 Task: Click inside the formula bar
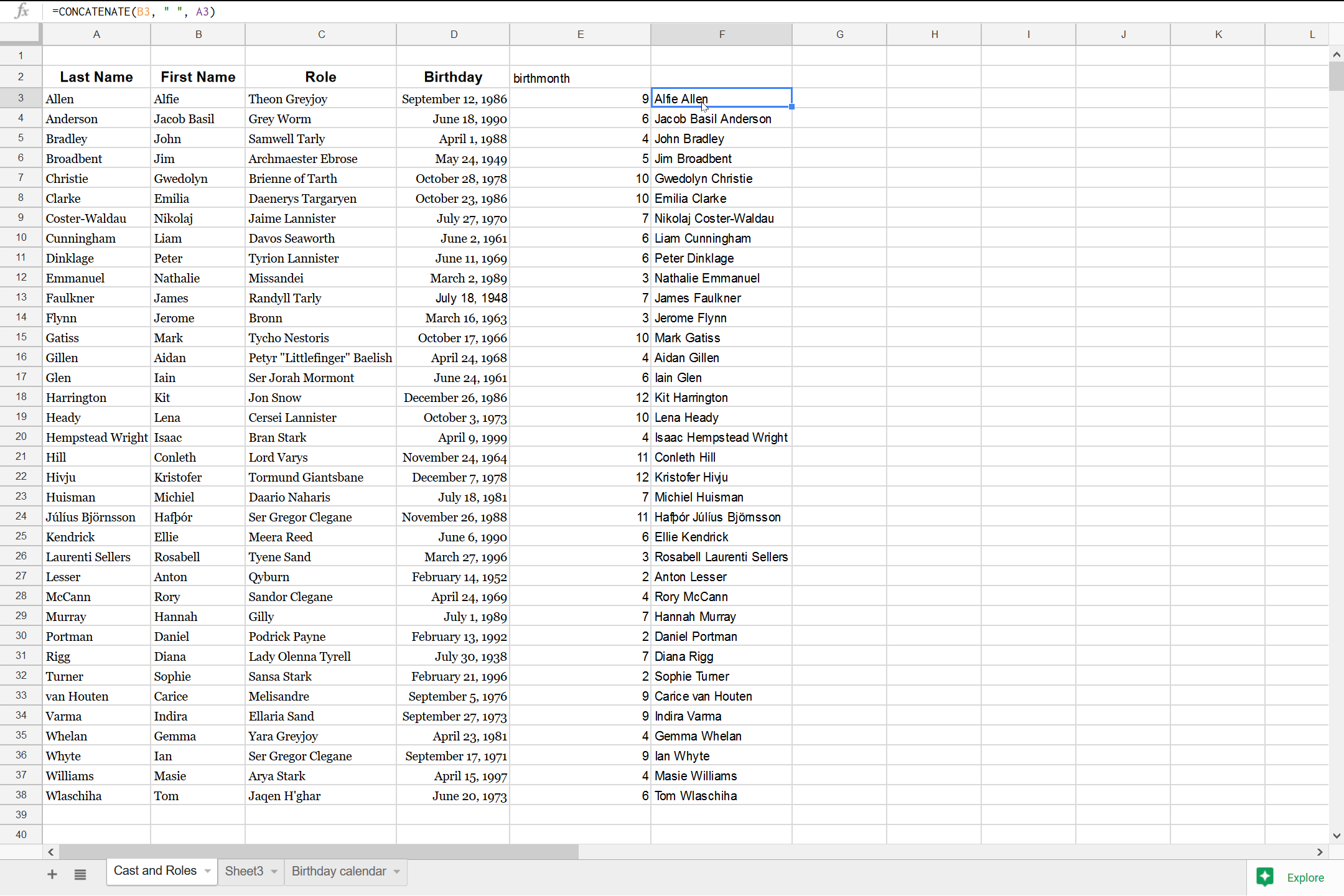click(x=249, y=11)
